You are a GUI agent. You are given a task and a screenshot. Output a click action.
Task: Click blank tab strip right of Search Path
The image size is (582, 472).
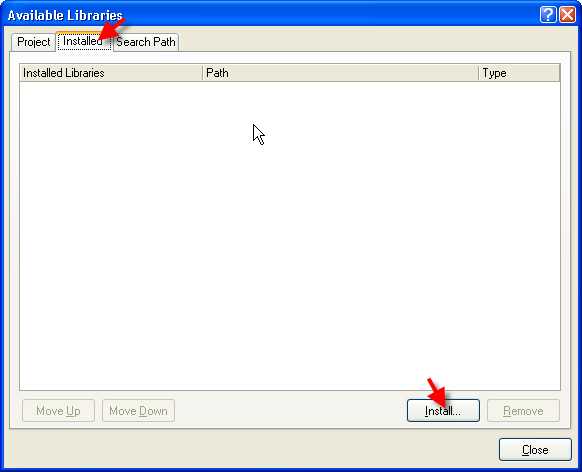(x=375, y=42)
